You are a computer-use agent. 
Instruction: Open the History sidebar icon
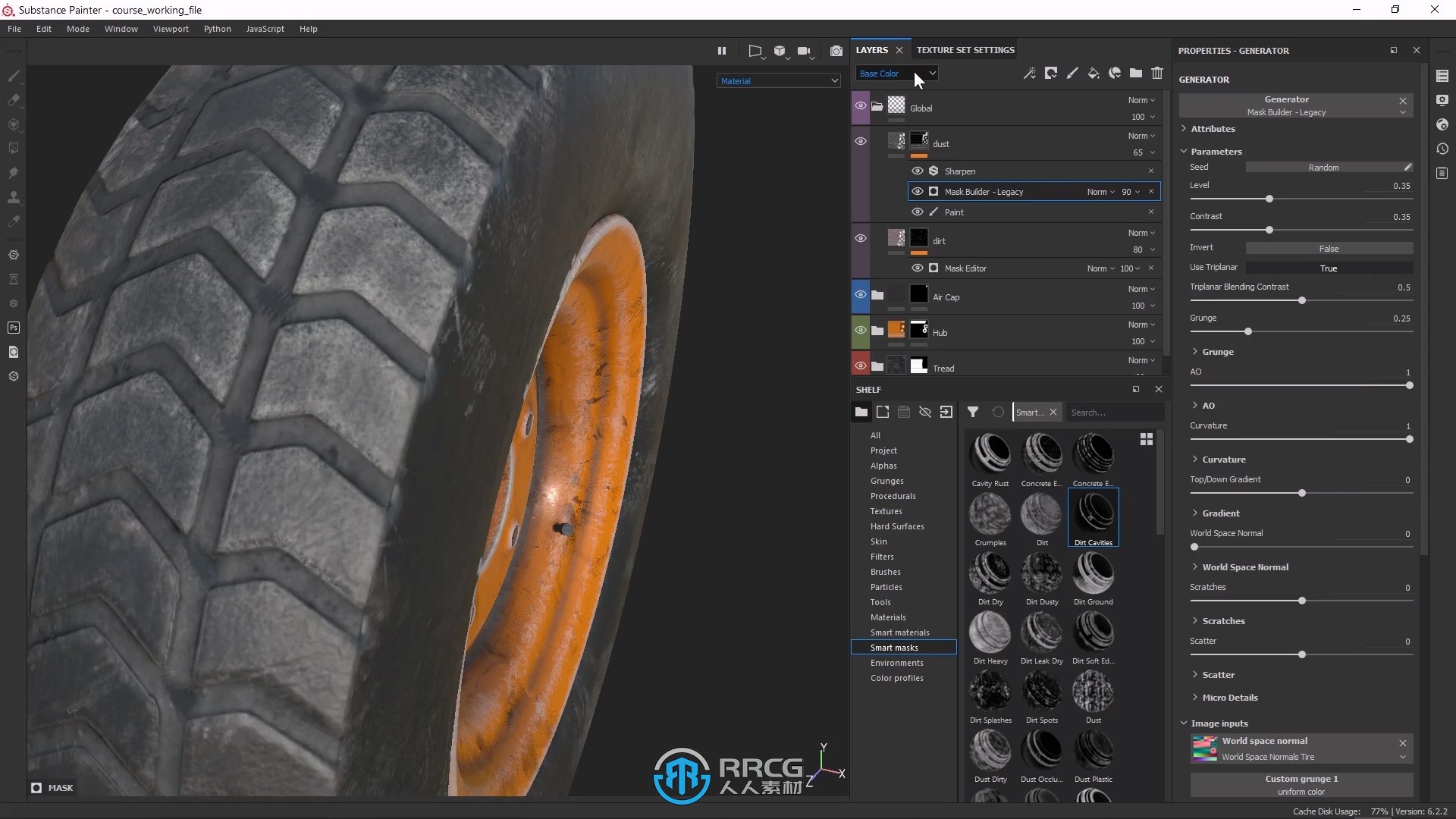[x=1442, y=149]
